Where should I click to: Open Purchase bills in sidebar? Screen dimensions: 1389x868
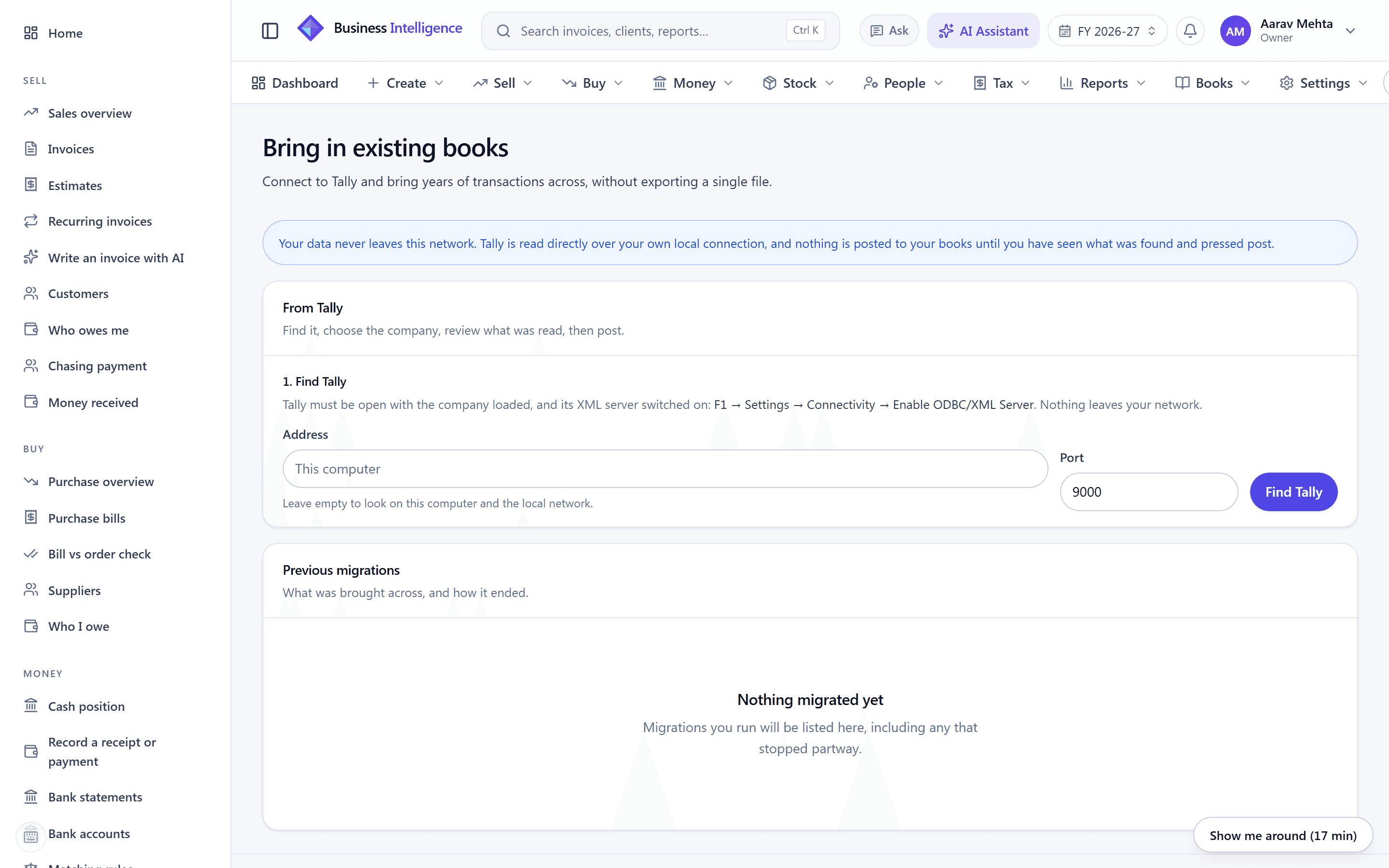pyautogui.click(x=115, y=518)
